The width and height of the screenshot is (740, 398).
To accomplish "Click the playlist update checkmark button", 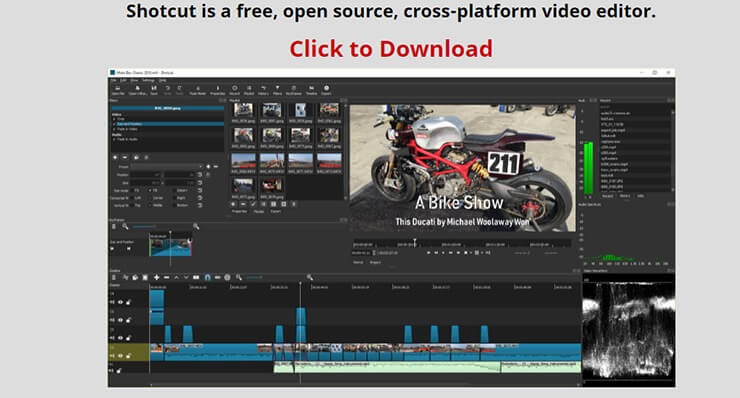I will pos(253,204).
